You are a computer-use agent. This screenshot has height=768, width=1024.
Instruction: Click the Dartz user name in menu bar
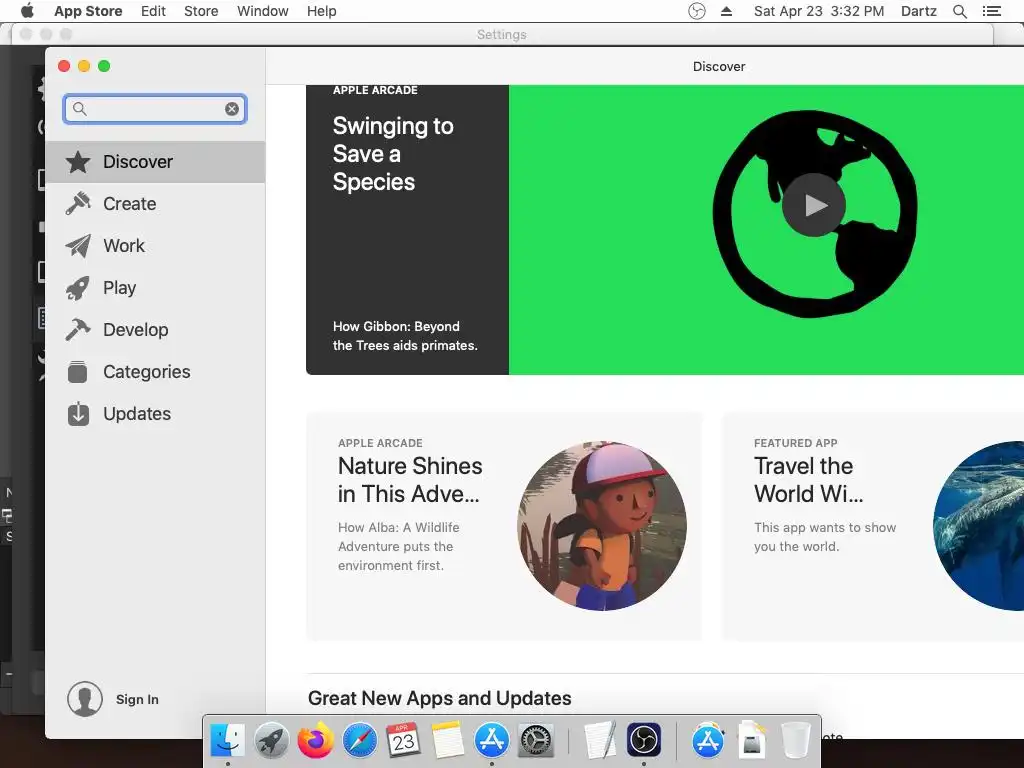[x=919, y=11]
